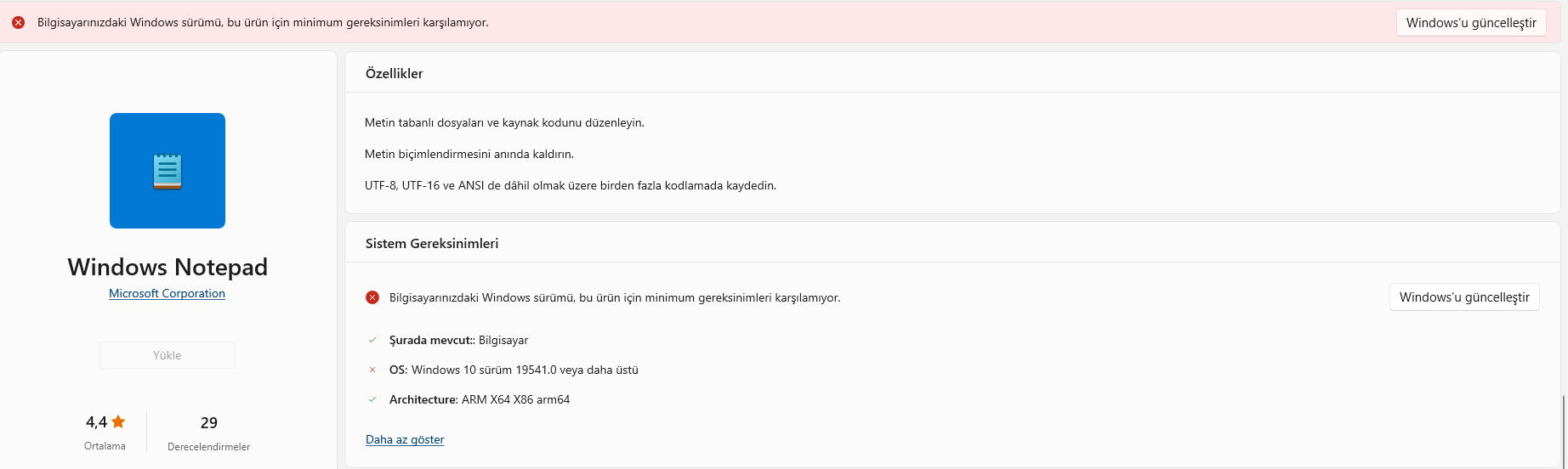This screenshot has width=1568, height=469.
Task: Click the red error icon in top banner
Action: point(18,23)
